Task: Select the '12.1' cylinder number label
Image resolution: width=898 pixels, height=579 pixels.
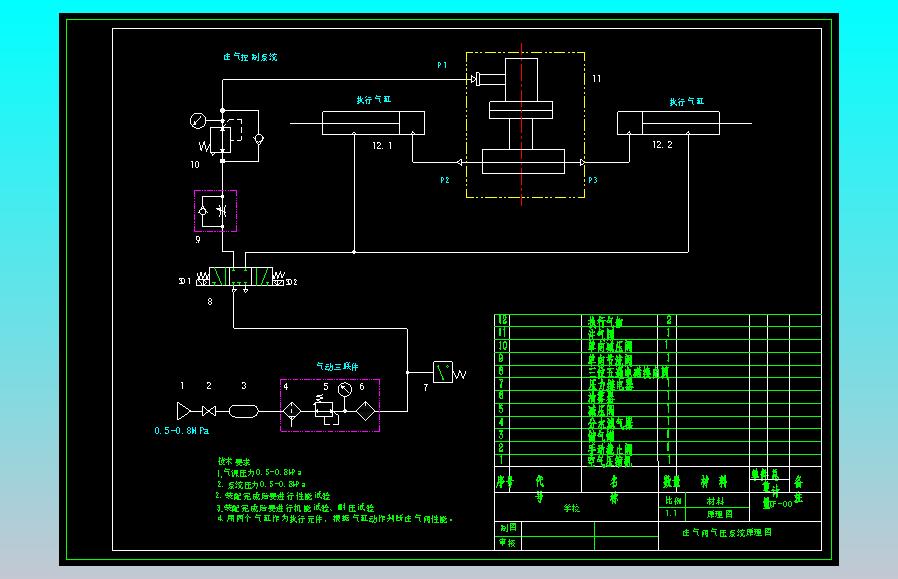Action: (382, 146)
